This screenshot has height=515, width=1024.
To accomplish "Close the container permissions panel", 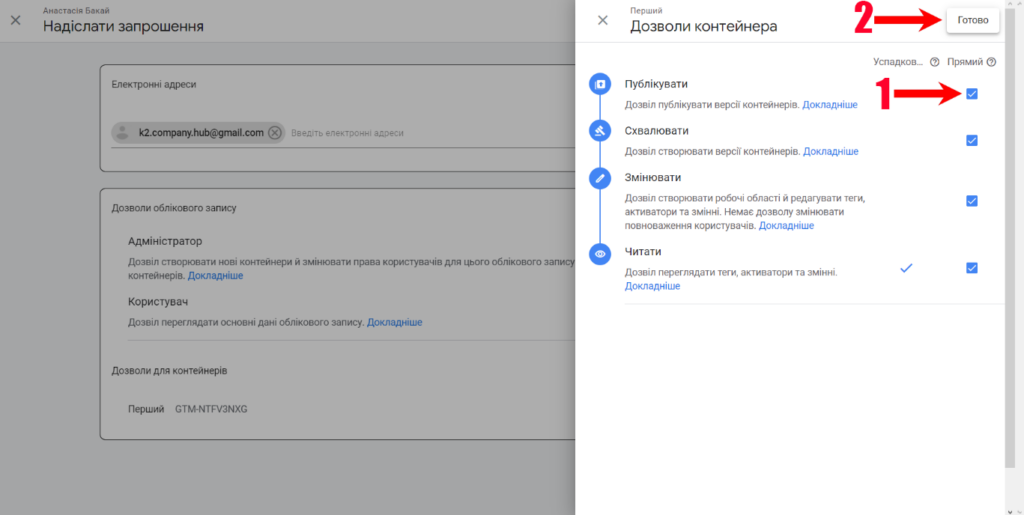I will tap(602, 20).
